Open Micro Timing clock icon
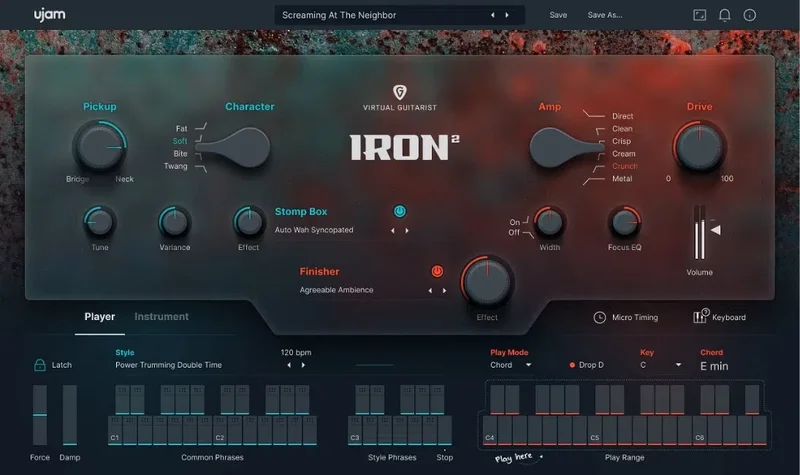The image size is (800, 475). point(599,317)
